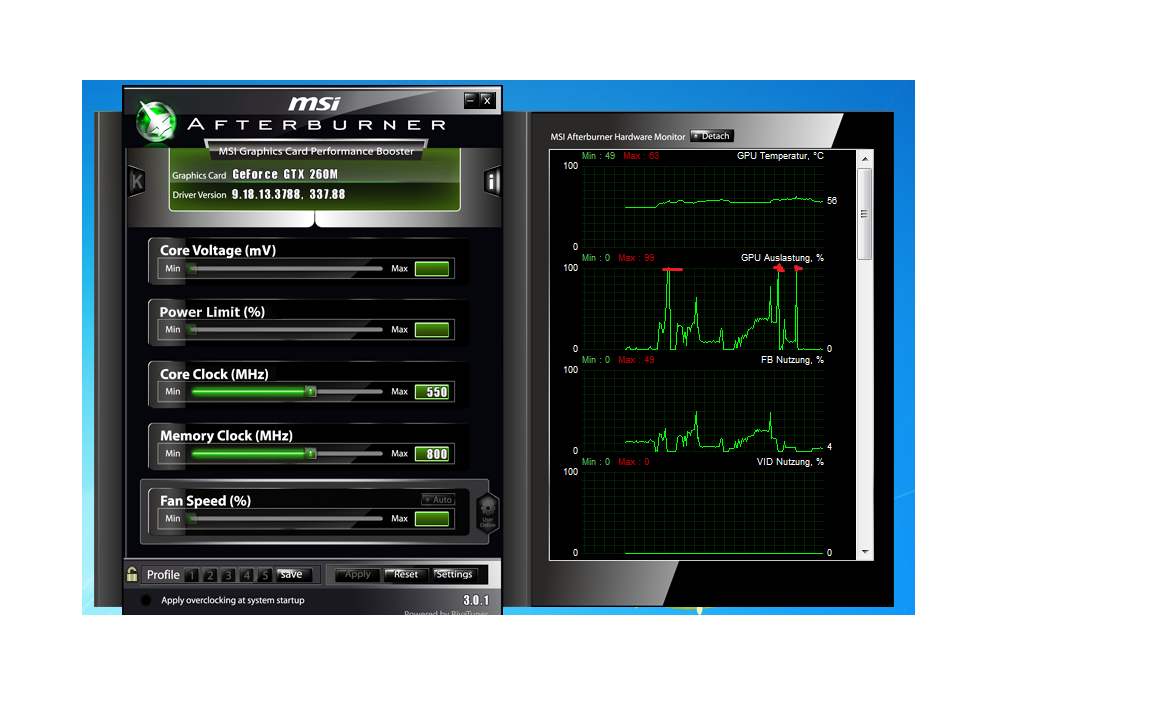Image resolution: width=1152 pixels, height=720 pixels.
Task: Click the GPU Temperatur graph label
Action: point(780,156)
